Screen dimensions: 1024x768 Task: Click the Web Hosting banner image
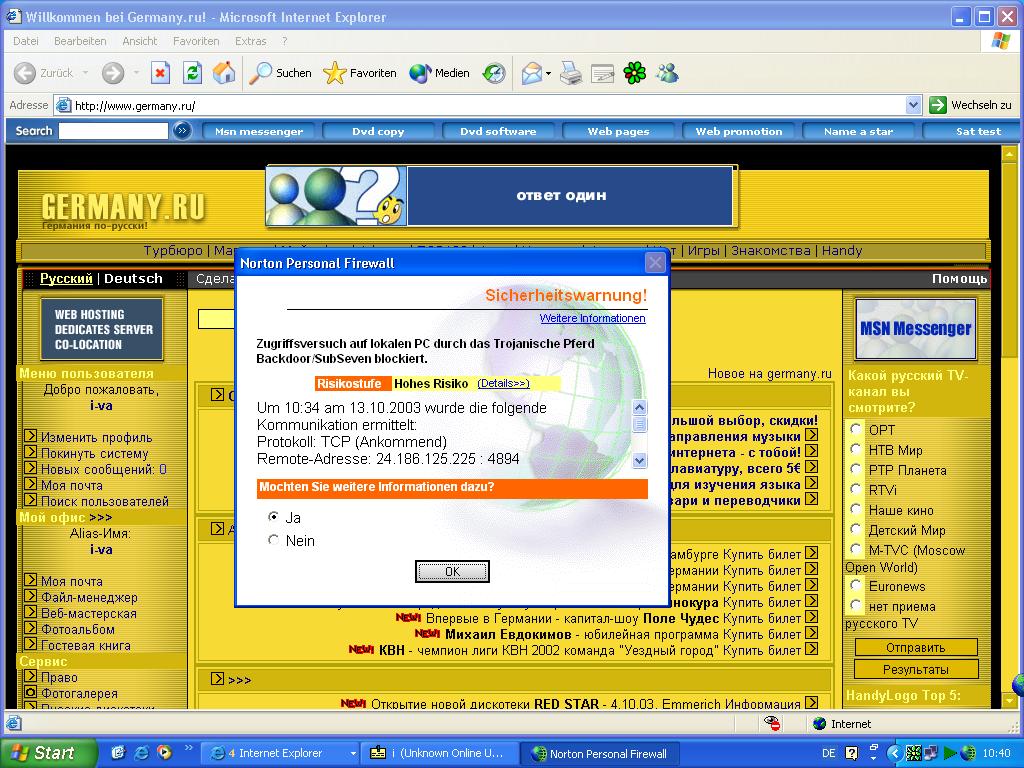click(x=102, y=329)
